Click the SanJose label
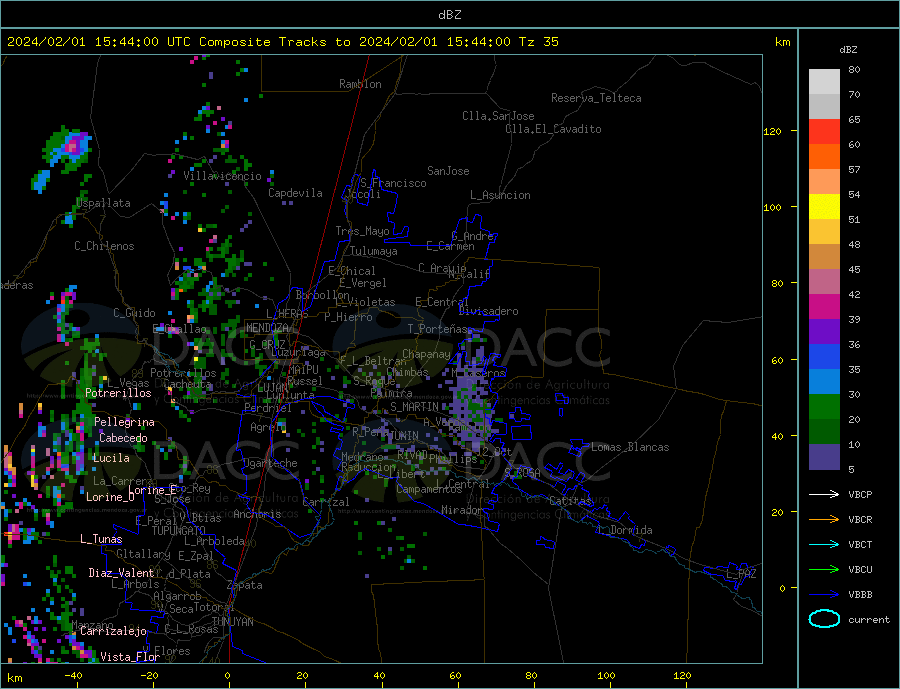Viewport: 900px width, 689px height. (448, 171)
